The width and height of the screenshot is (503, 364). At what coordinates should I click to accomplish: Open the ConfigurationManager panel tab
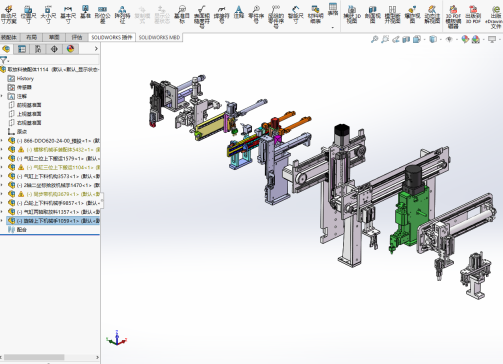(x=38, y=49)
